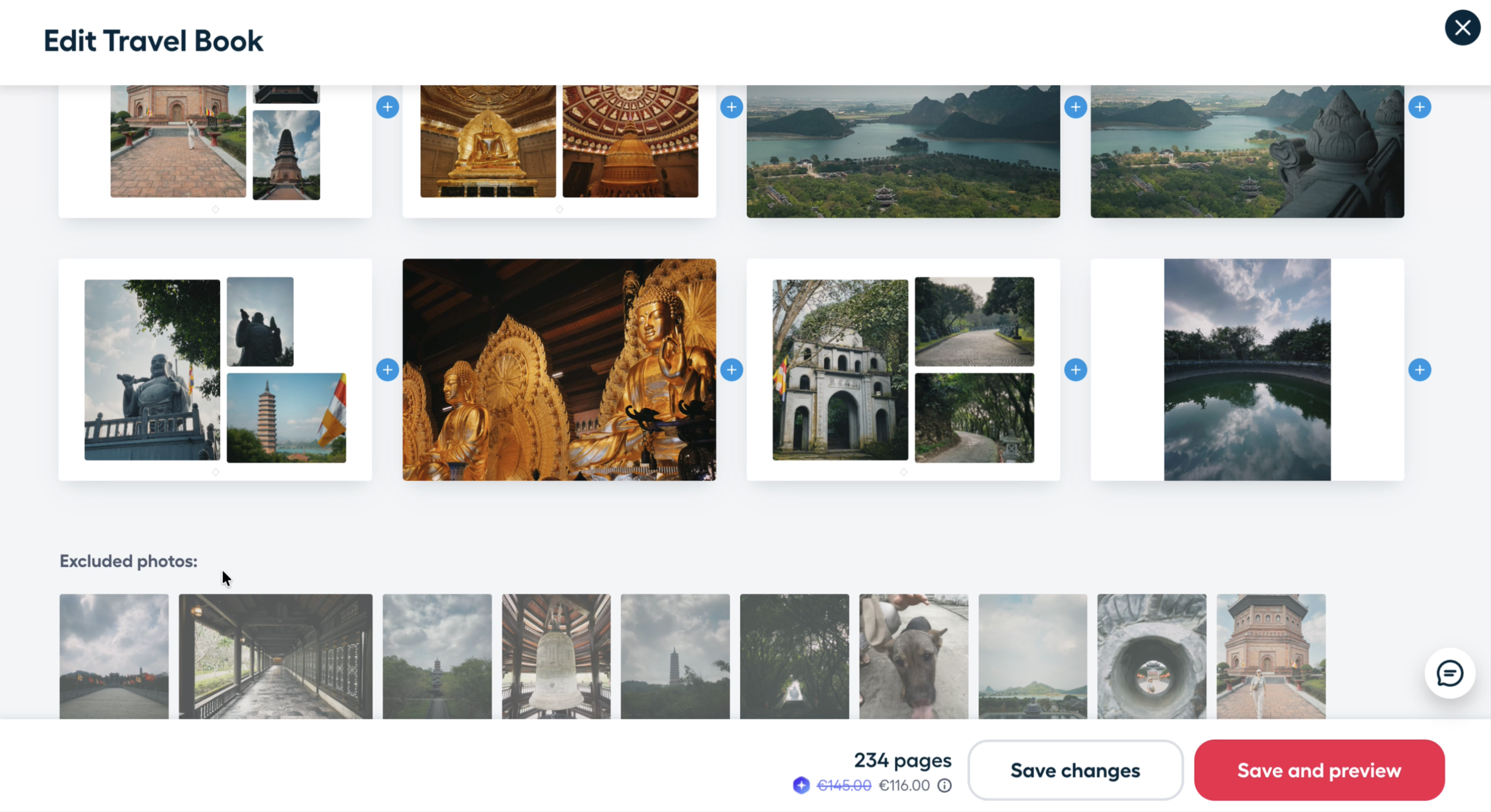Select the large golden Buddha page
This screenshot has height=812, width=1491.
pos(559,370)
